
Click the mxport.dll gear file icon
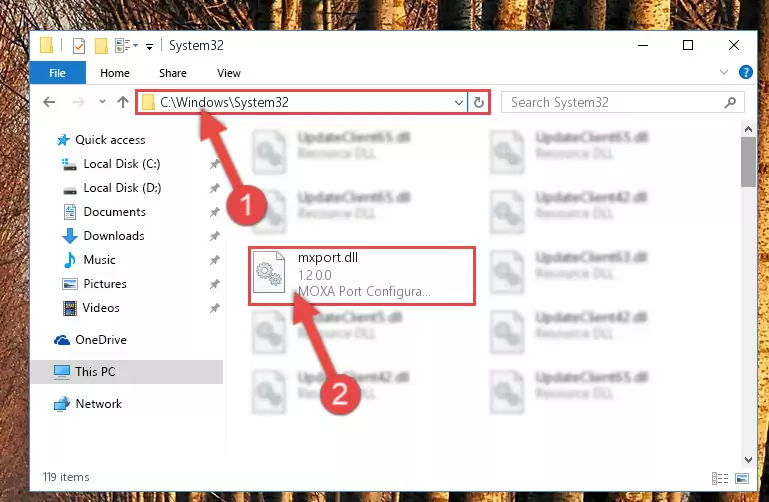pos(269,272)
